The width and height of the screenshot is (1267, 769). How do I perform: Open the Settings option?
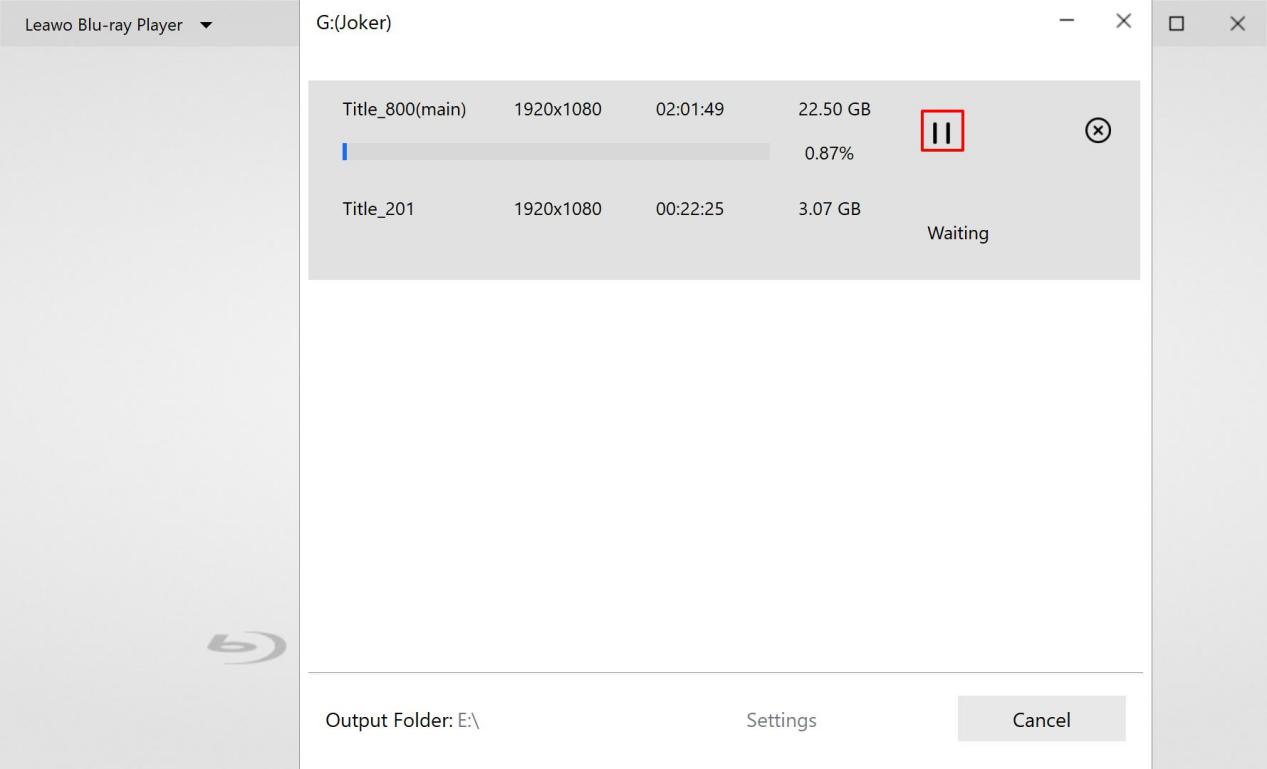pyautogui.click(x=781, y=720)
